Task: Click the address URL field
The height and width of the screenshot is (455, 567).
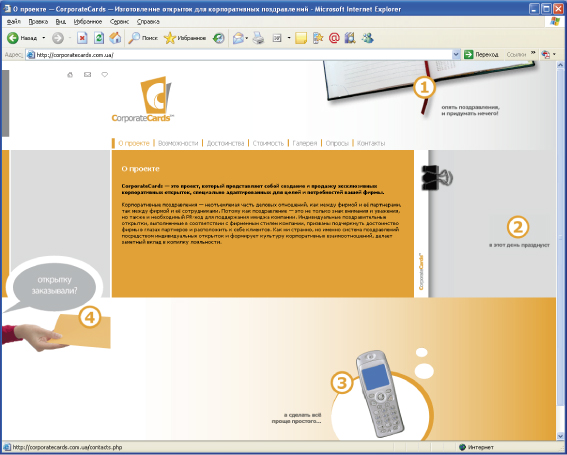Action: pyautogui.click(x=239, y=55)
